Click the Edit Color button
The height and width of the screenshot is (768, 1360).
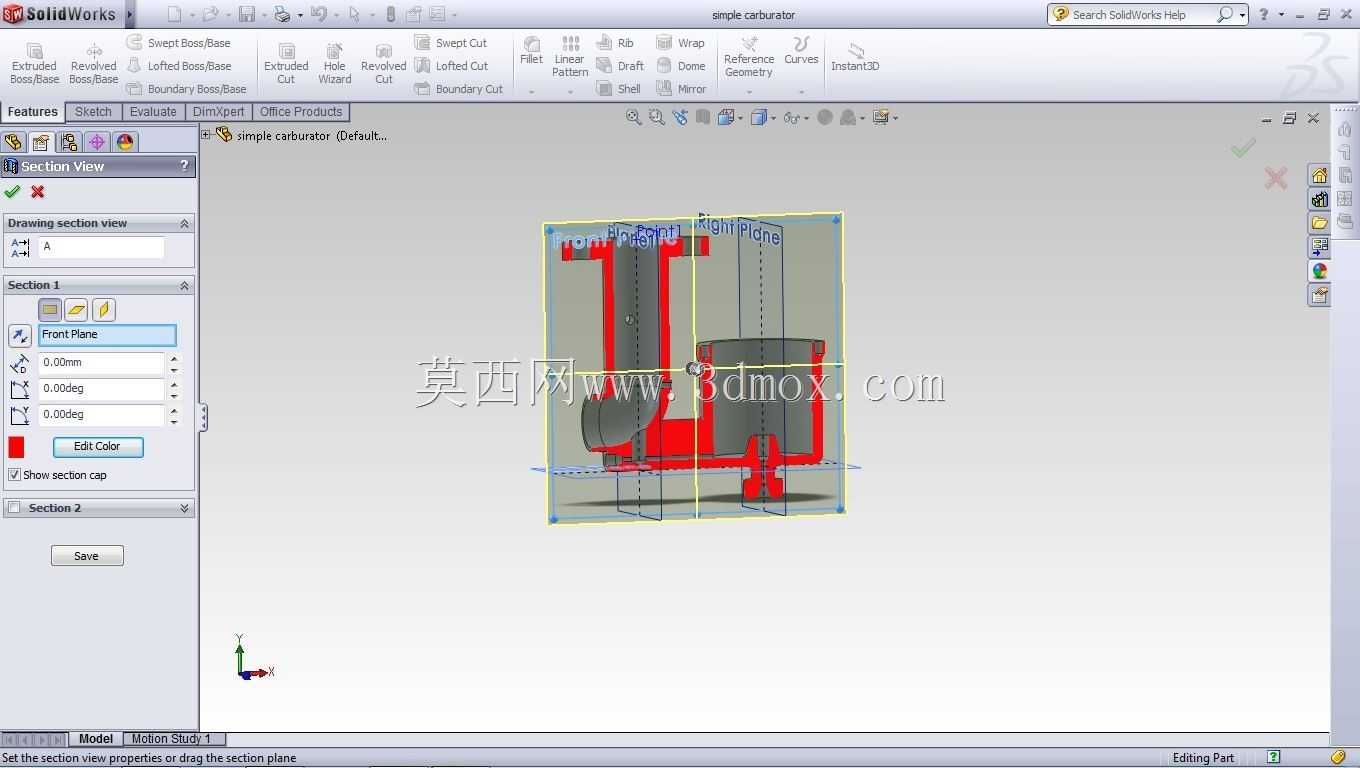97,447
